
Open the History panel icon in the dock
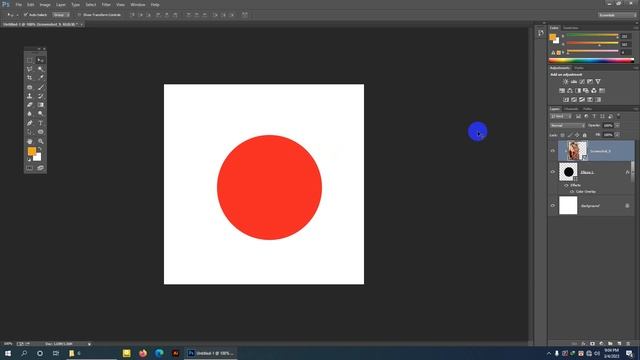[541, 33]
